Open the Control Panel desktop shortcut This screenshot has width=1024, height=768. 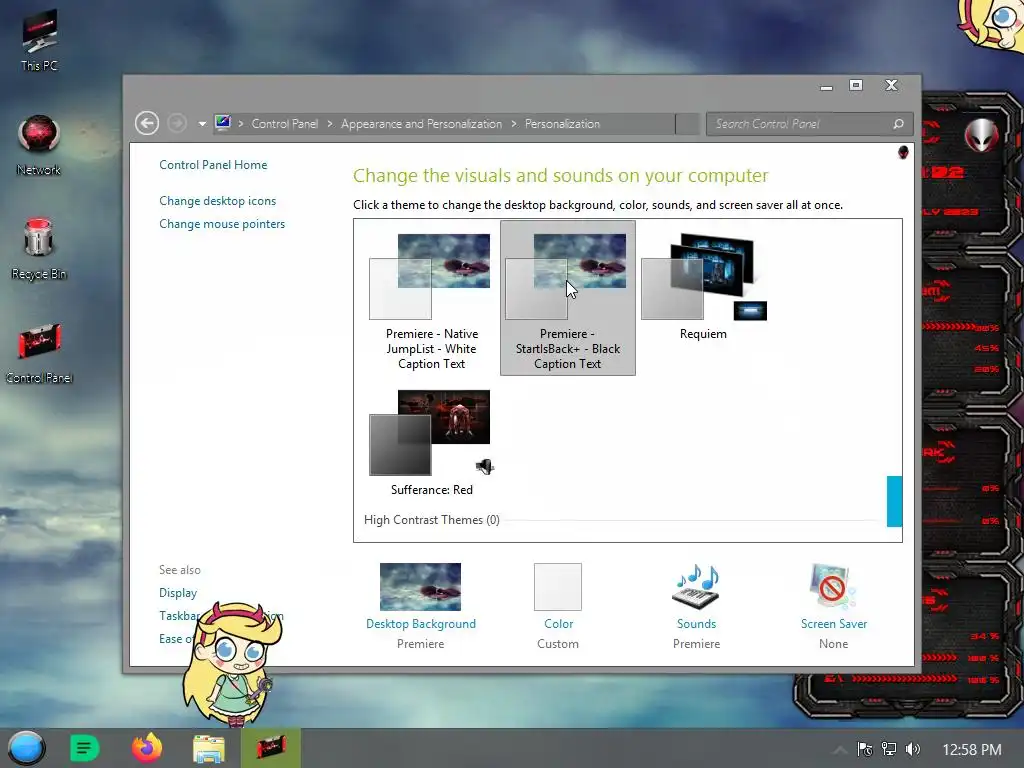(x=39, y=353)
